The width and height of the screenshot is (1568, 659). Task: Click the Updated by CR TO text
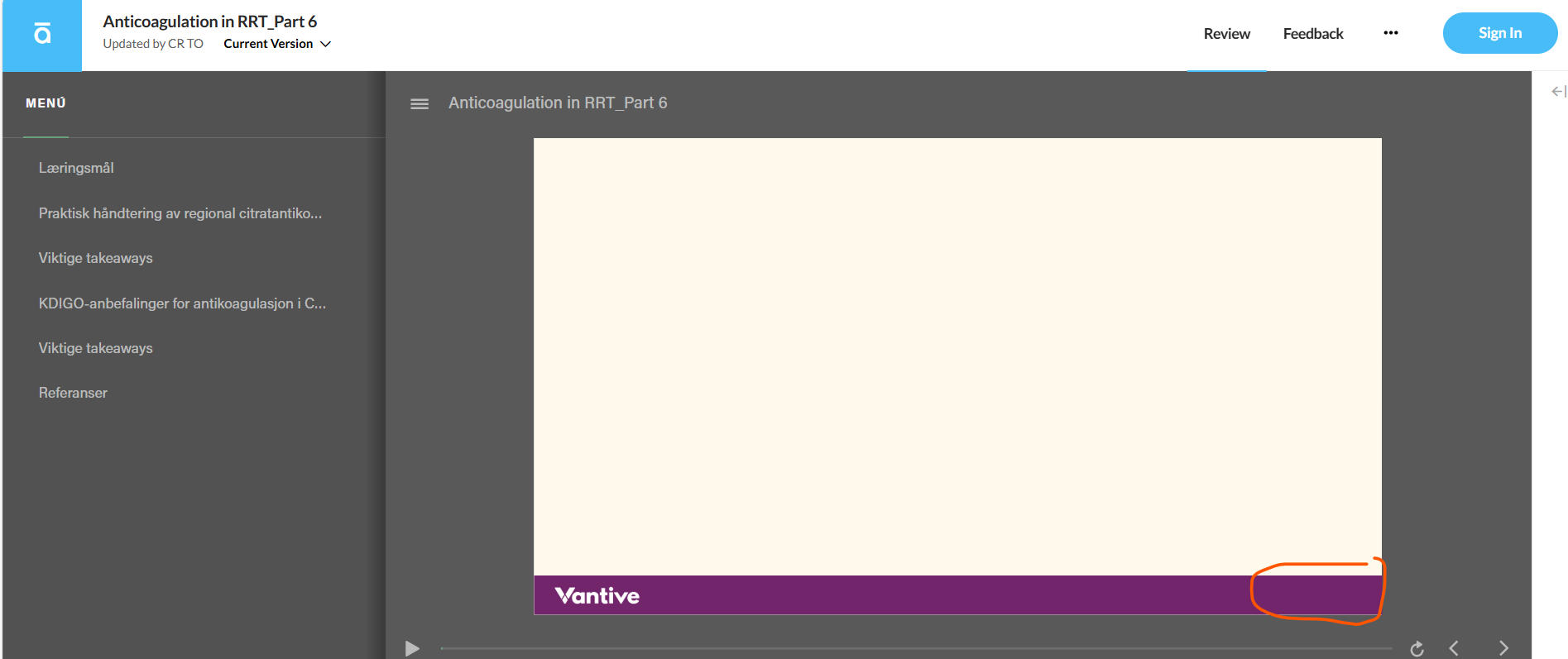153,44
